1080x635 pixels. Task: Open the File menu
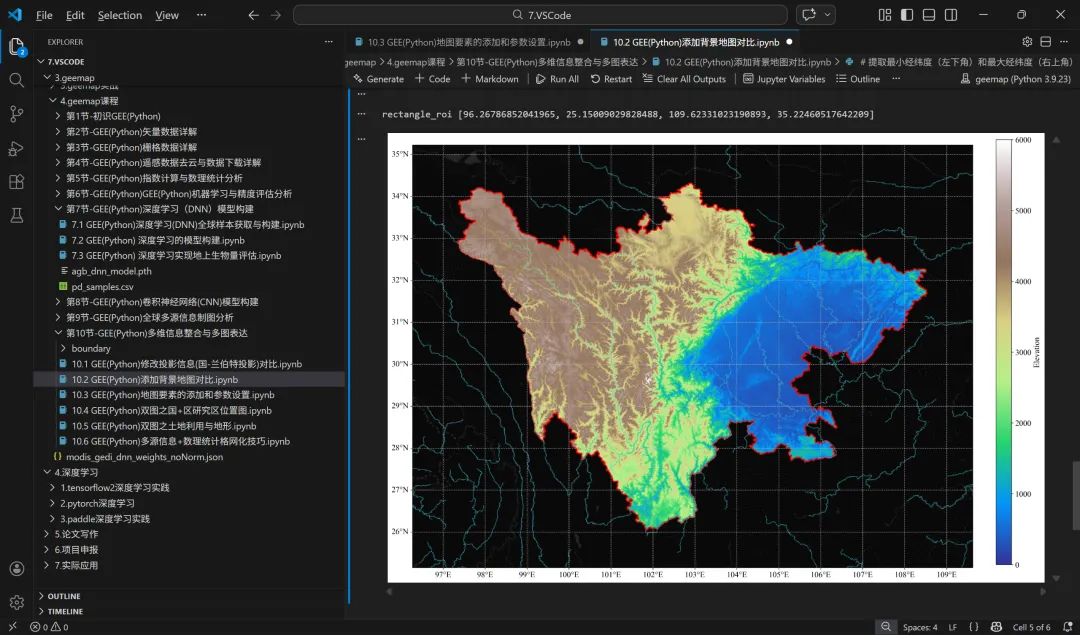(x=44, y=15)
